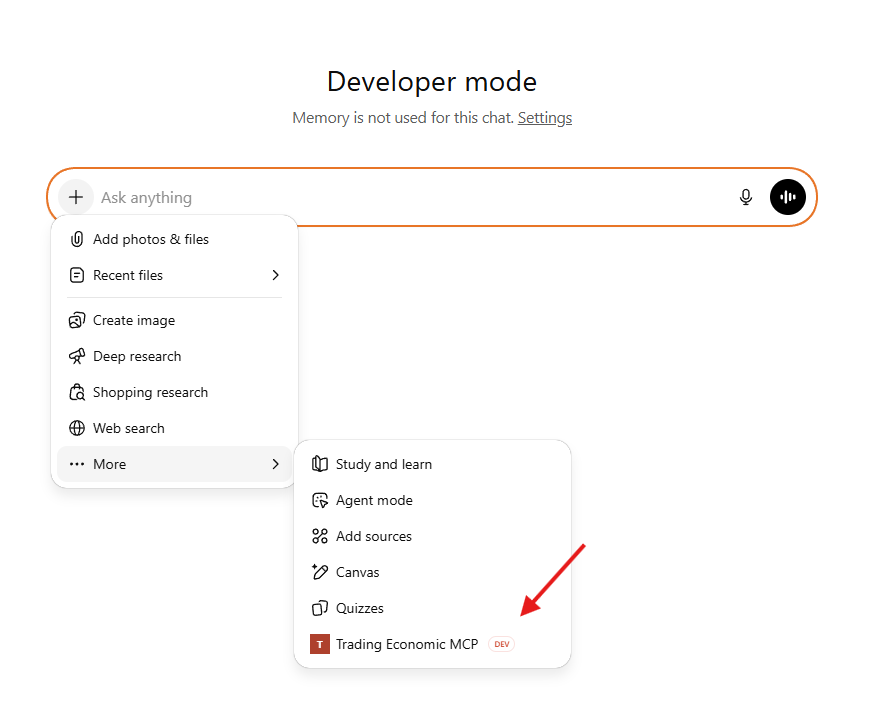This screenshot has width=889, height=712.
Task: Click the Add sources icon
Action: 320,536
